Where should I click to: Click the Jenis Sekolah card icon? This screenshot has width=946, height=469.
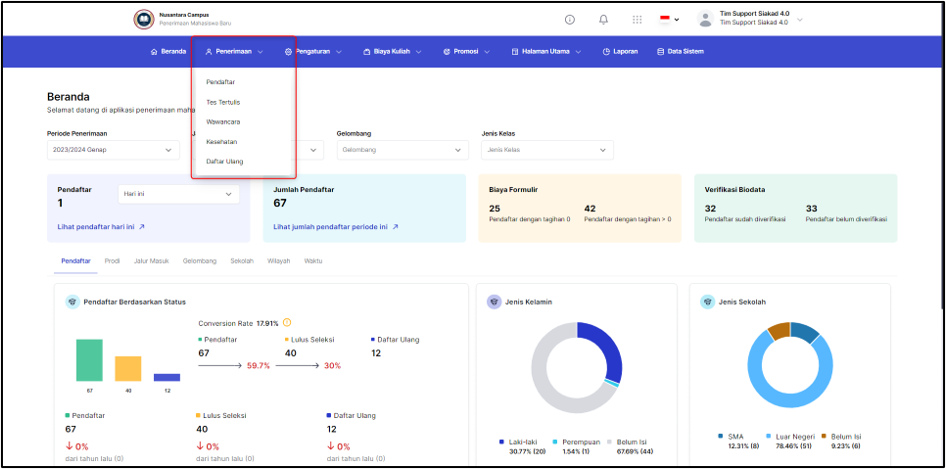click(708, 302)
